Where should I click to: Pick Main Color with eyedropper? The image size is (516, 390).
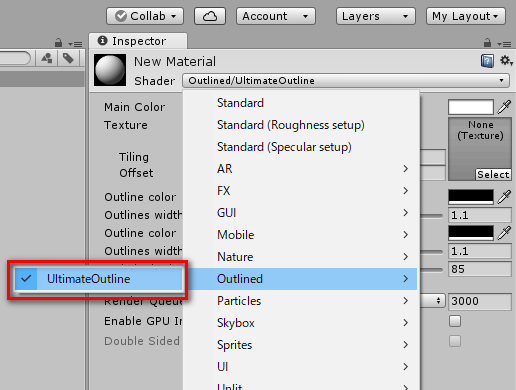(504, 107)
